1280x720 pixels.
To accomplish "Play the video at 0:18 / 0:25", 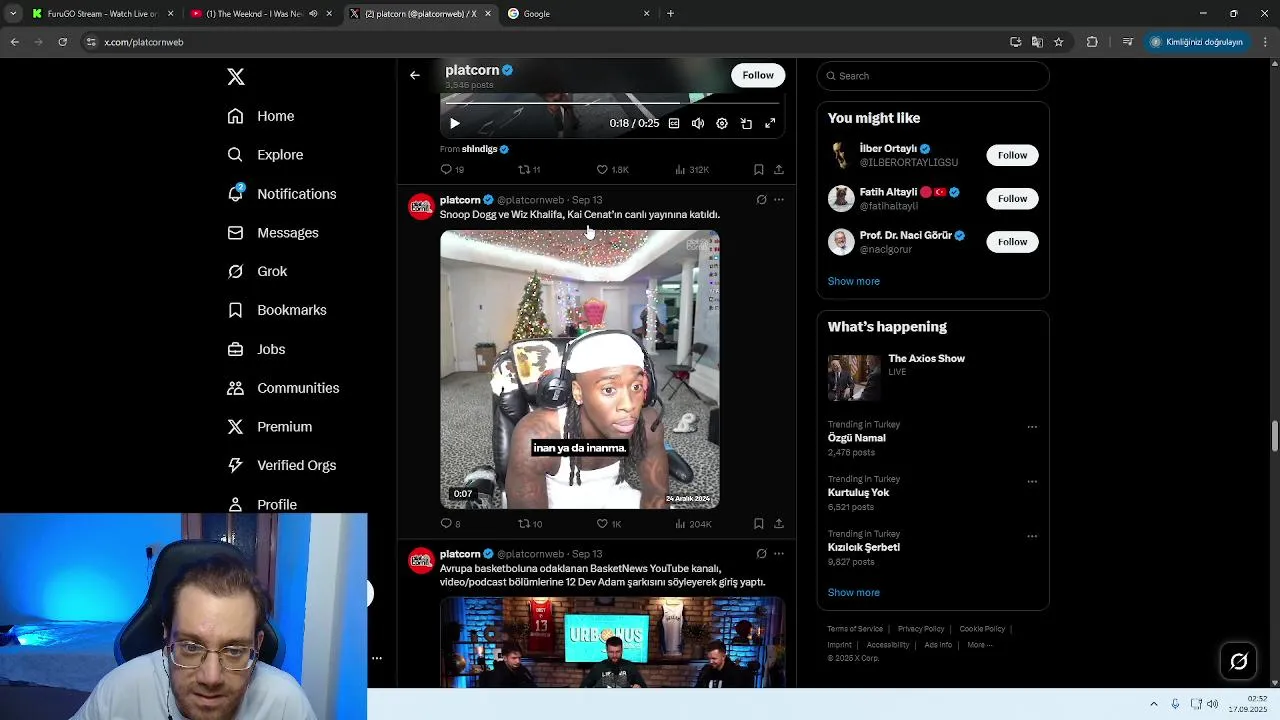I will pyautogui.click(x=455, y=124).
